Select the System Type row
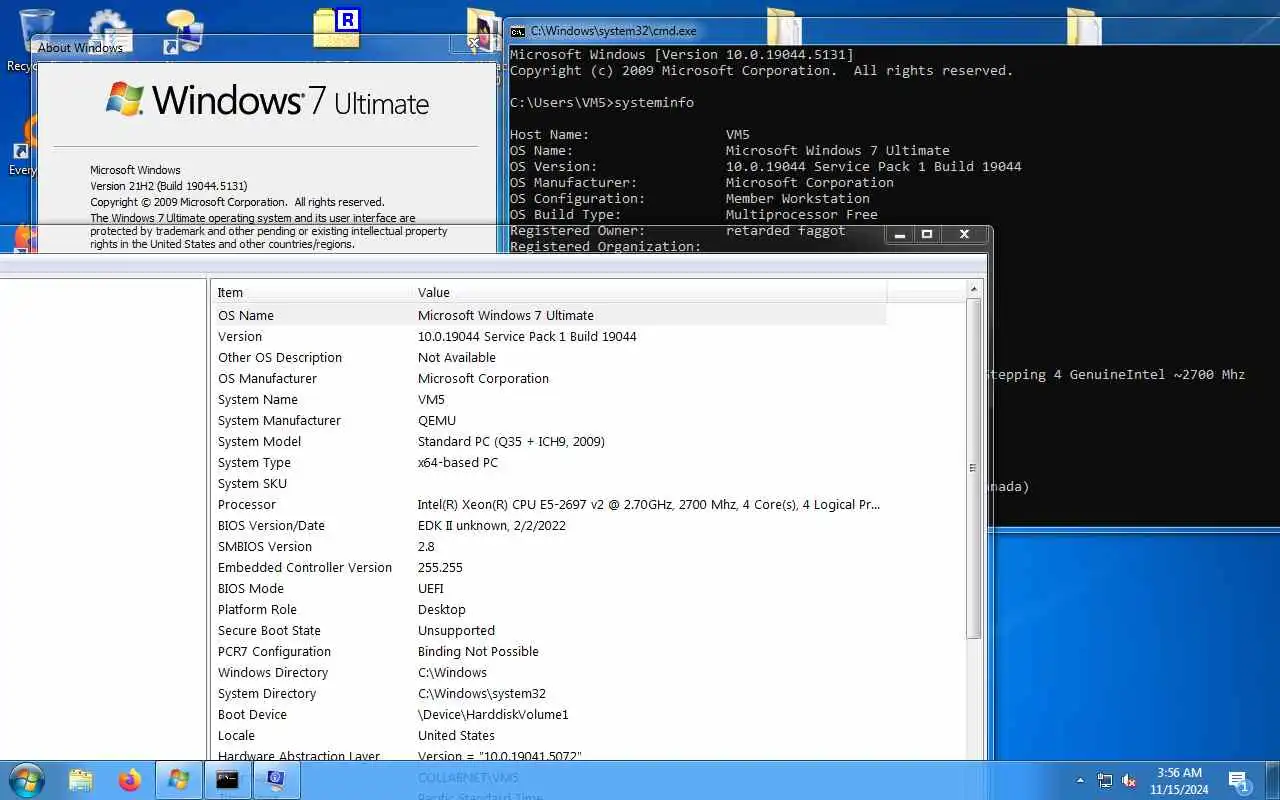 (549, 462)
